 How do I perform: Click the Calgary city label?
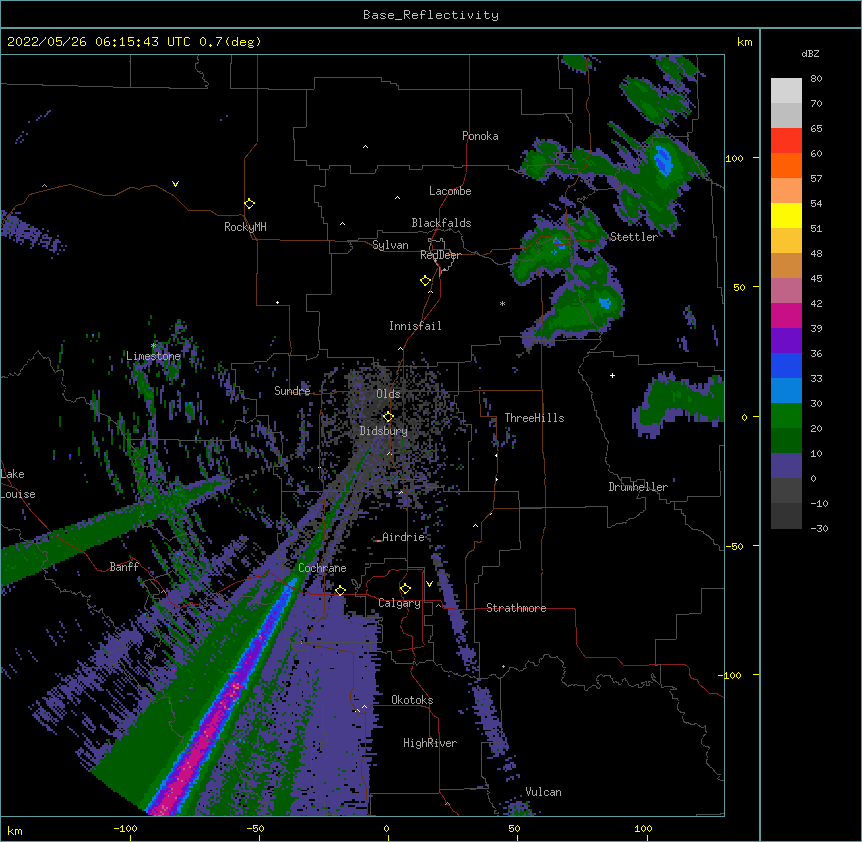pos(399,603)
